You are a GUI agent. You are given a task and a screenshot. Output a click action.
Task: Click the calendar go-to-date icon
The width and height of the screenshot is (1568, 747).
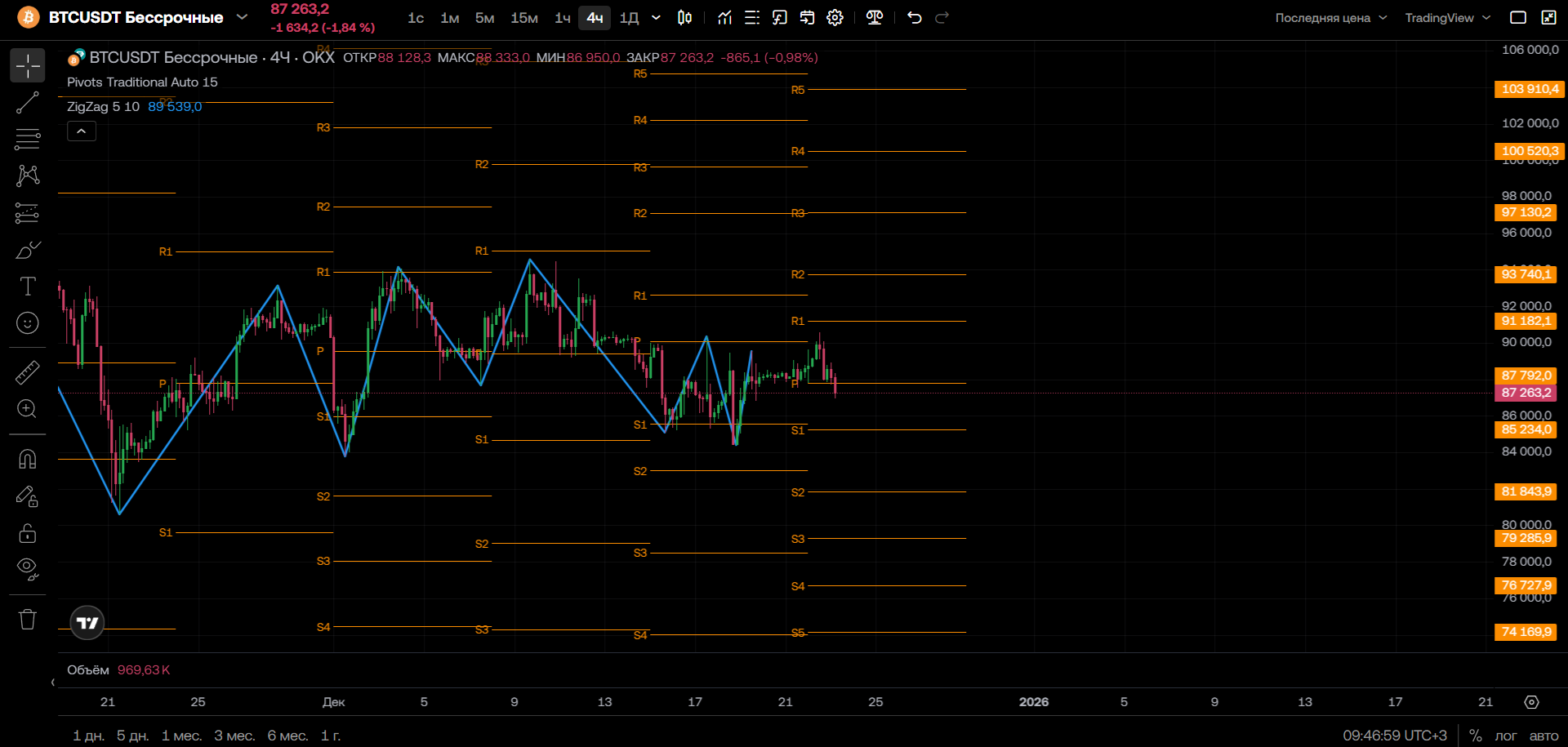808,18
